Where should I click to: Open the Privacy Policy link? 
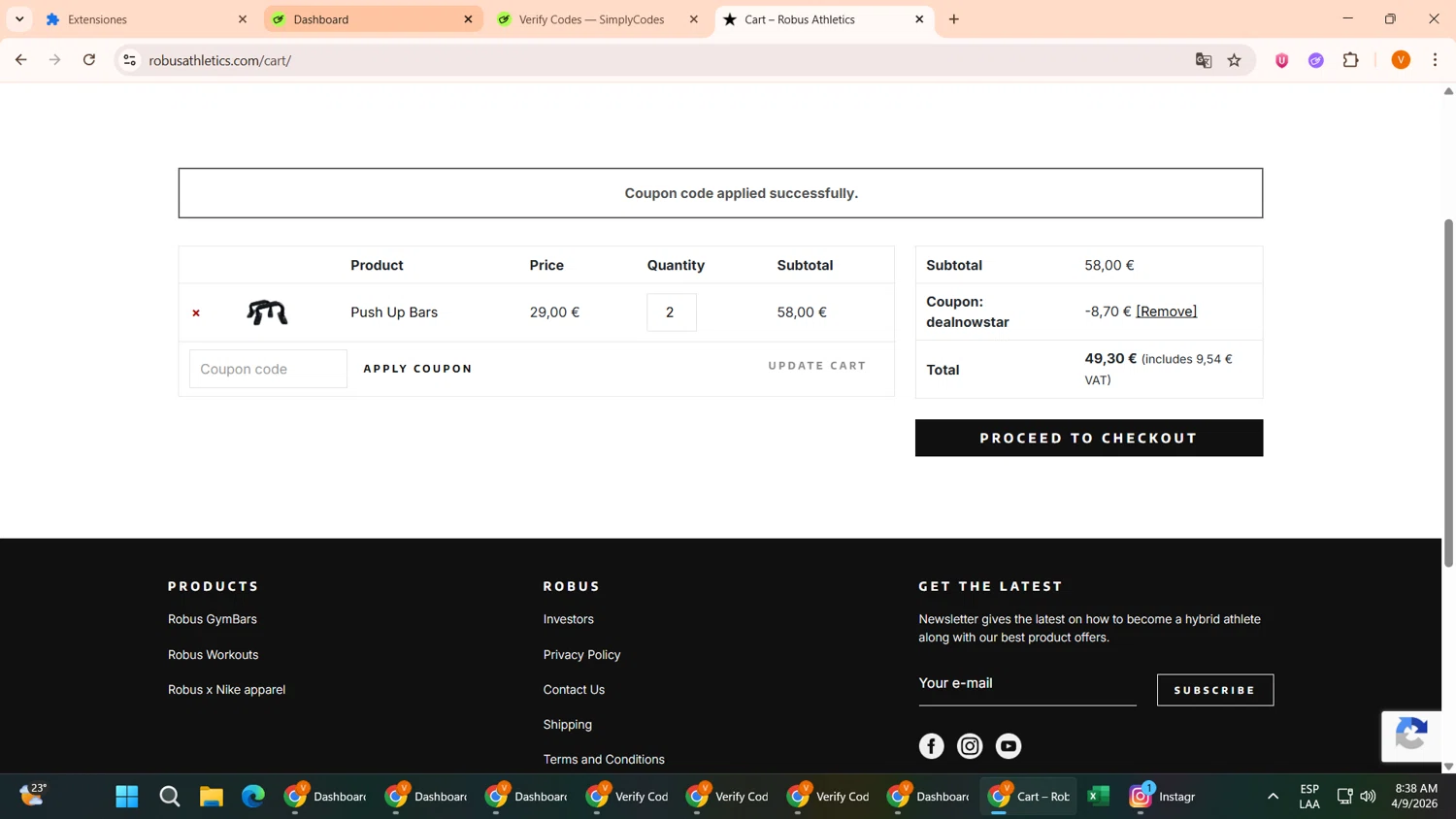click(x=582, y=655)
